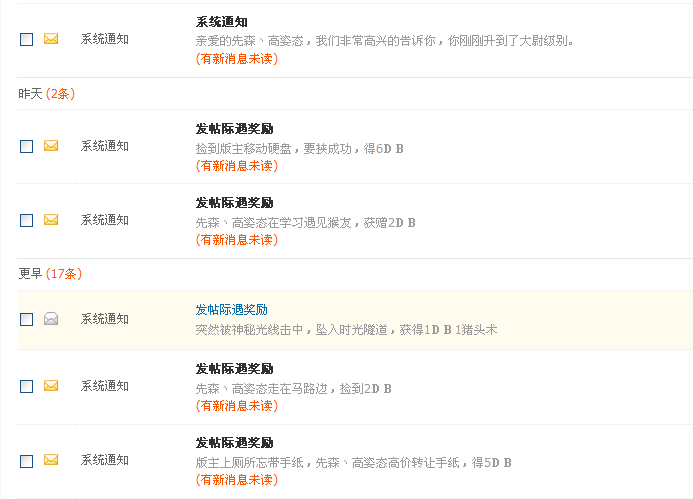The image size is (693, 499).
Task: Click sender 系统通知 in the 大尉级别 row
Action: (105, 39)
